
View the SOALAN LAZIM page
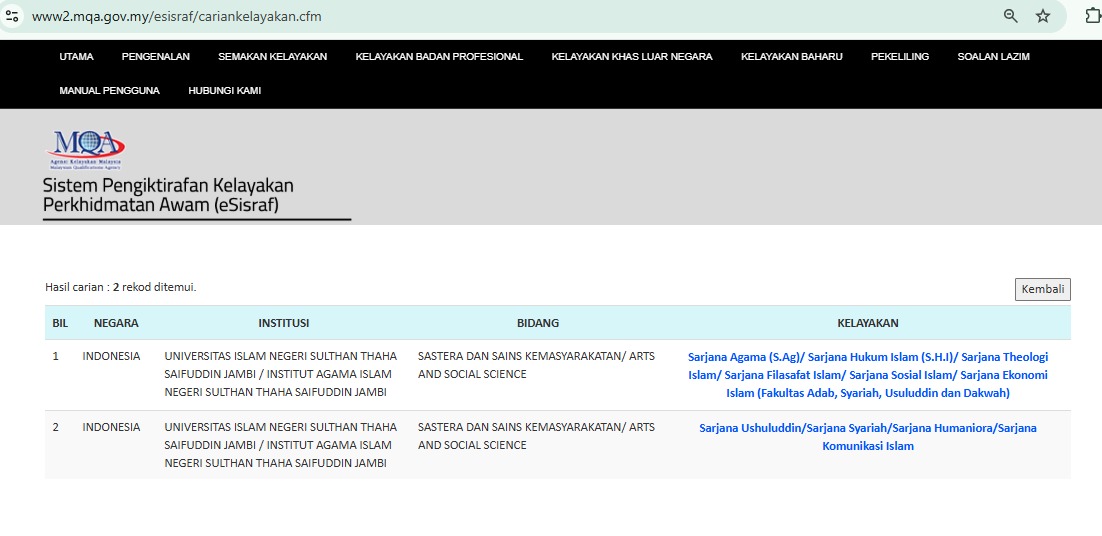click(993, 57)
